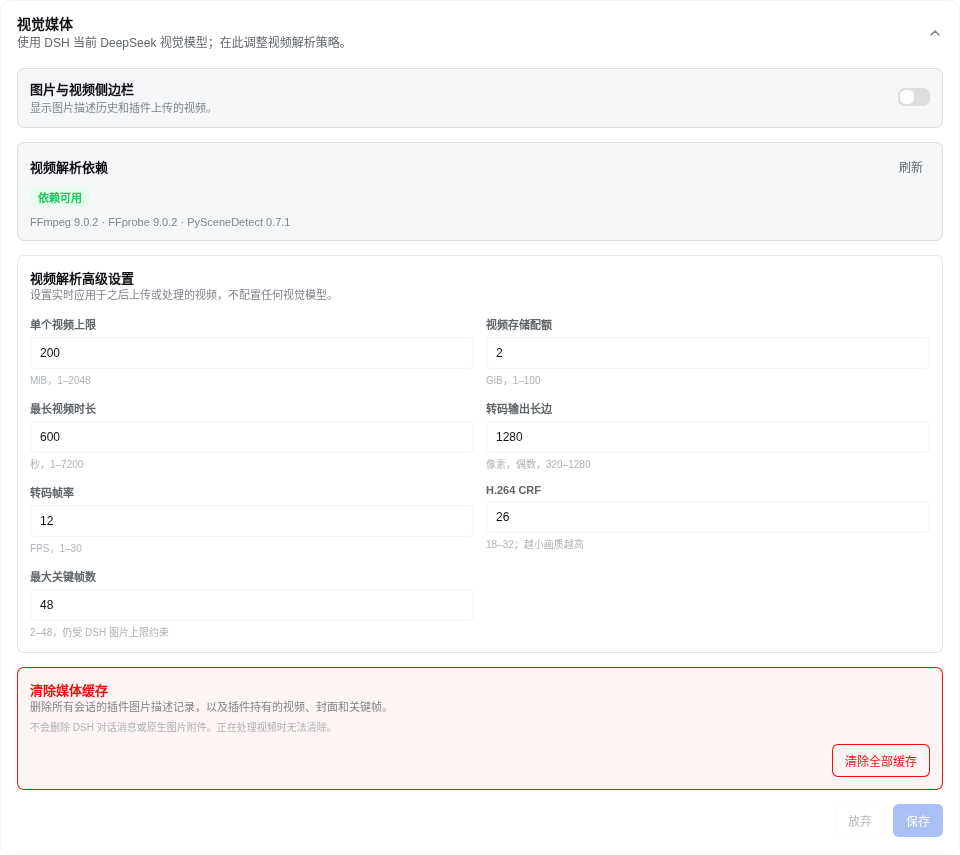Click the hint text MiB，1–2048
Viewport: 960px width, 855px height.
coord(60,380)
